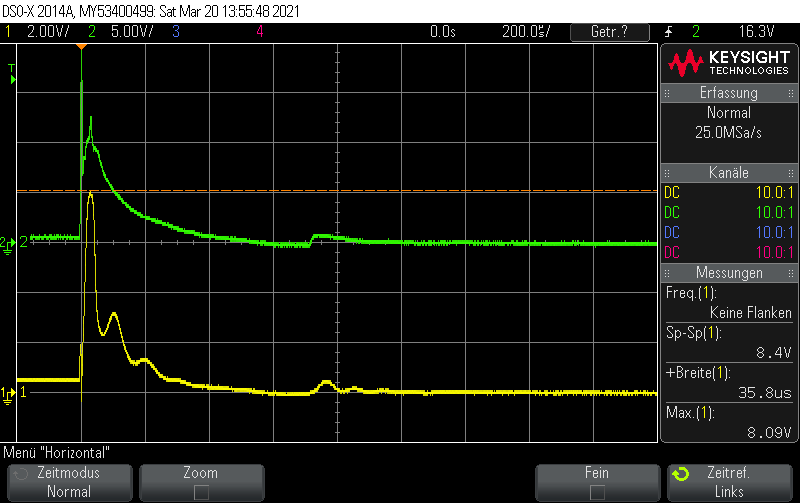Expand the Messungen panel header
The image size is (800, 503).
coord(729,273)
